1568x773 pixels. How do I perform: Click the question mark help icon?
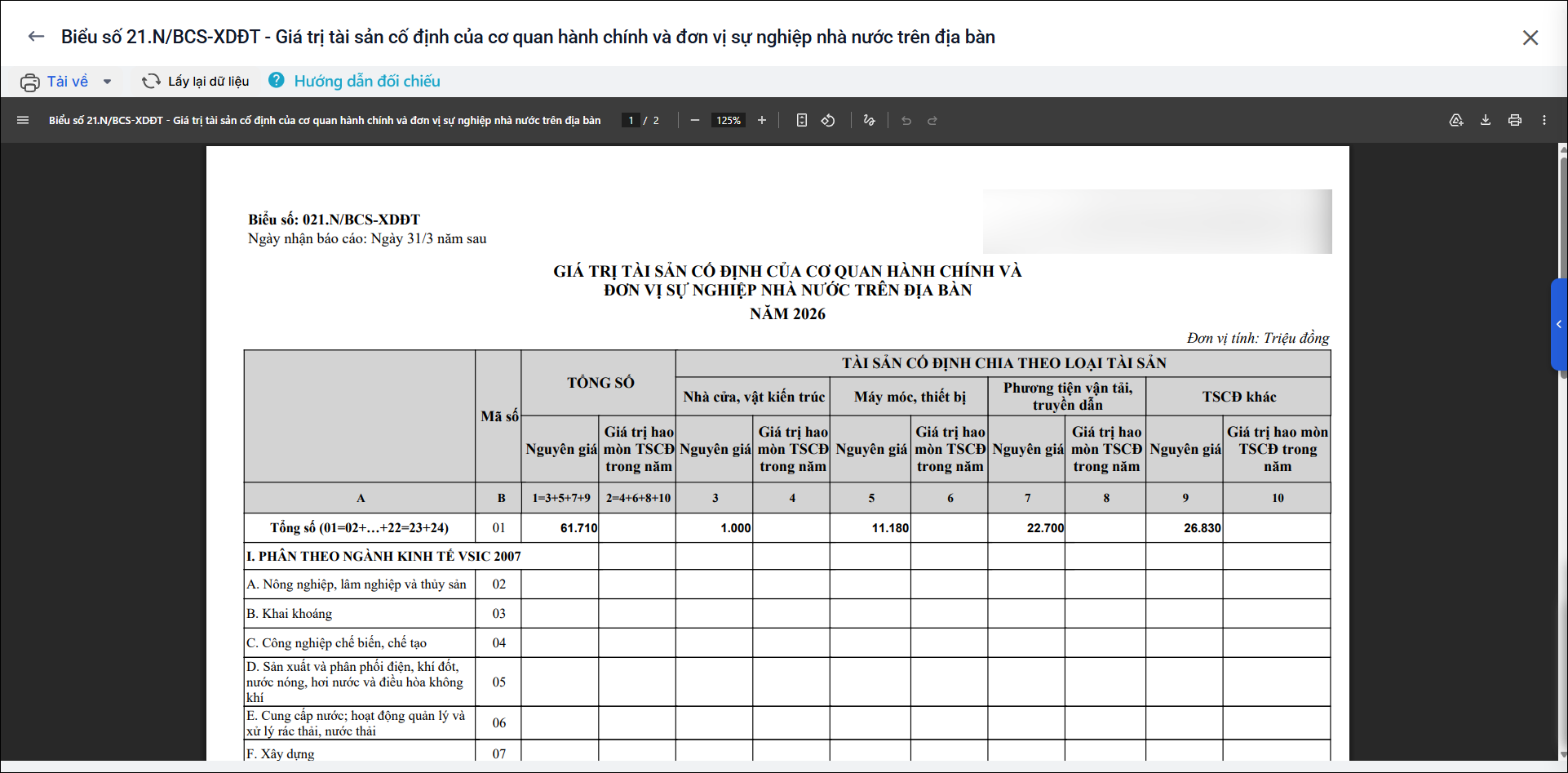(x=277, y=80)
